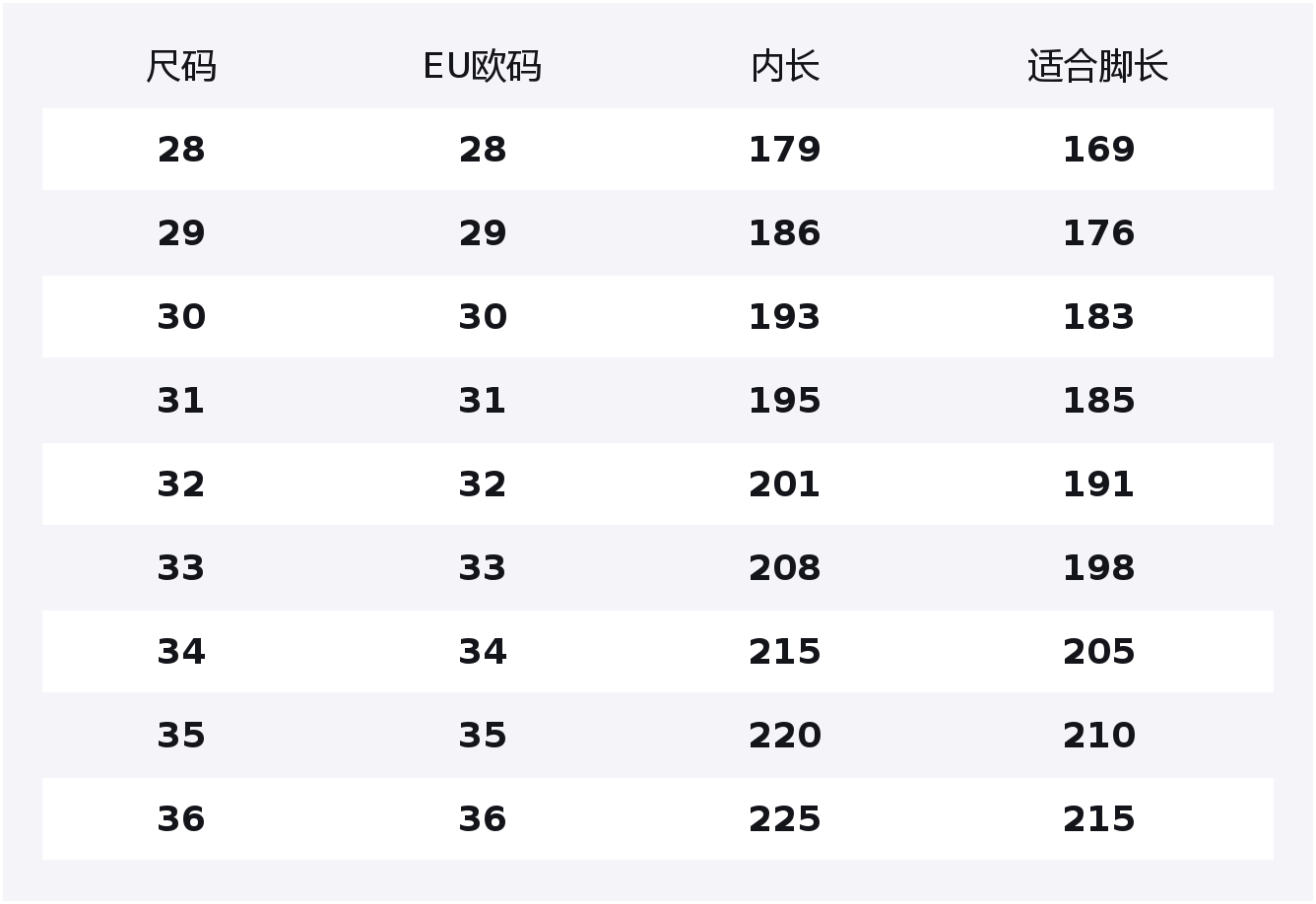Click foot length value 183
Image resolution: width=1316 pixels, height=904 pixels.
[x=1098, y=317]
